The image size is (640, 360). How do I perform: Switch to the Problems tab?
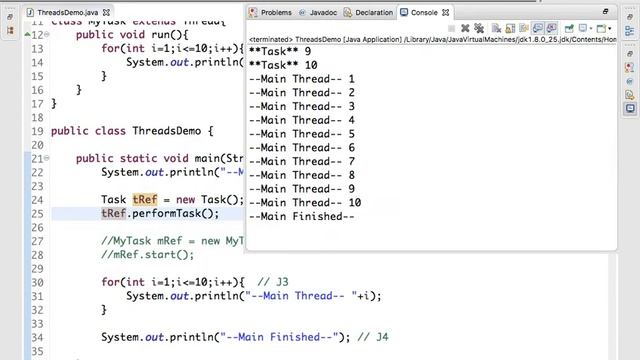pyautogui.click(x=271, y=12)
